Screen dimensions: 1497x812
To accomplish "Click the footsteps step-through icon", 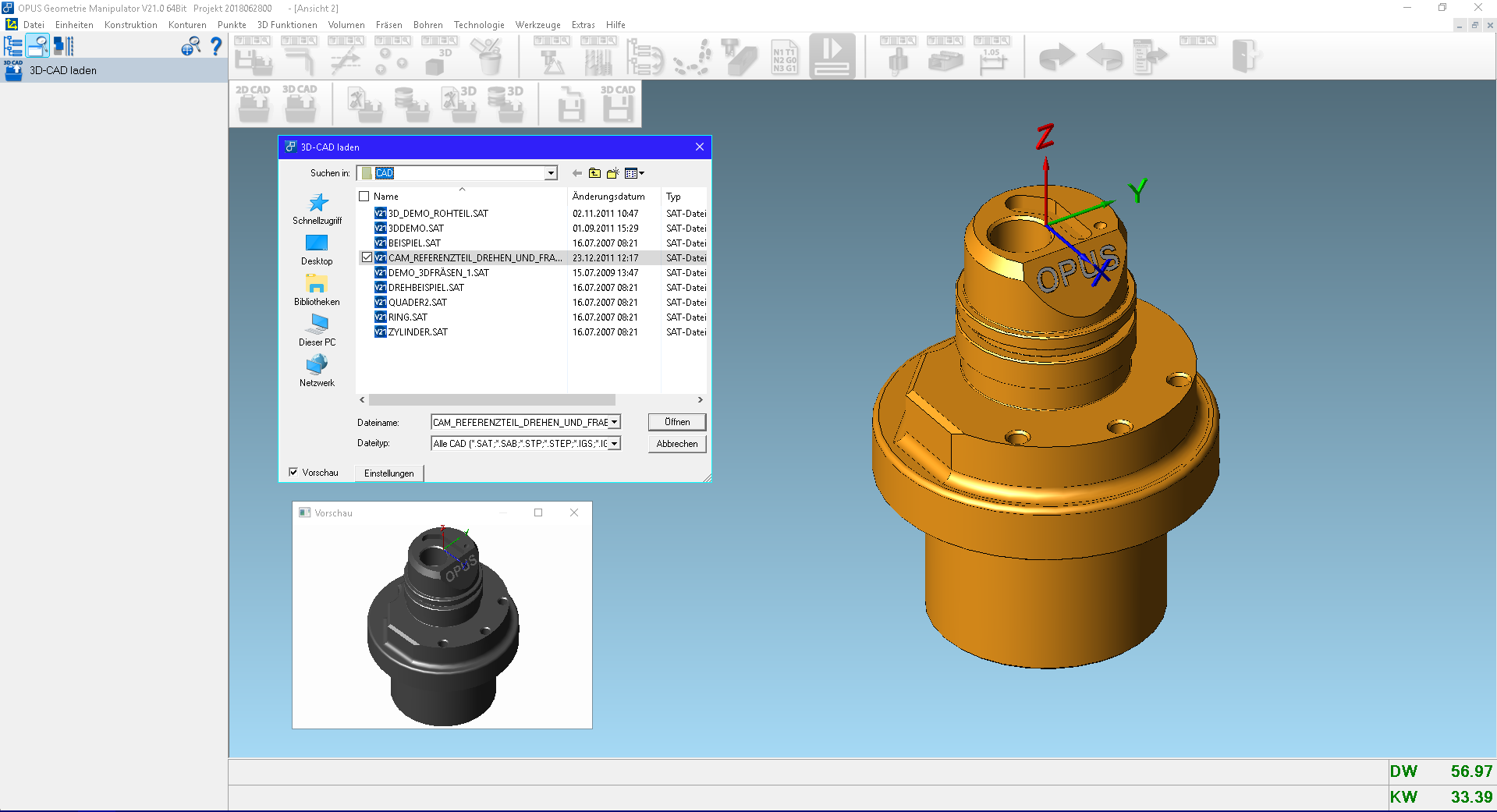I will [694, 58].
